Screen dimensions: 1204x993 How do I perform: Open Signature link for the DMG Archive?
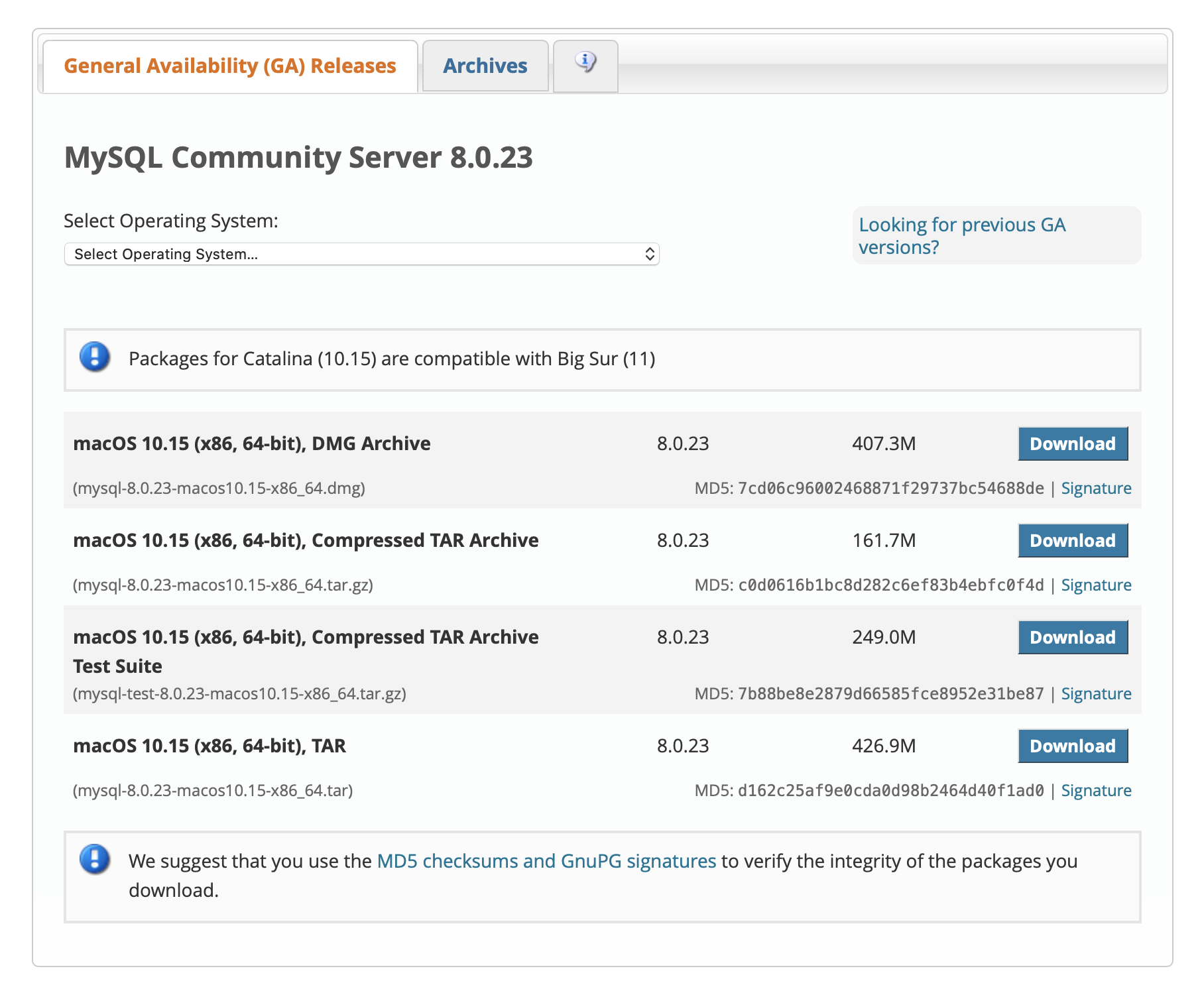(1095, 489)
